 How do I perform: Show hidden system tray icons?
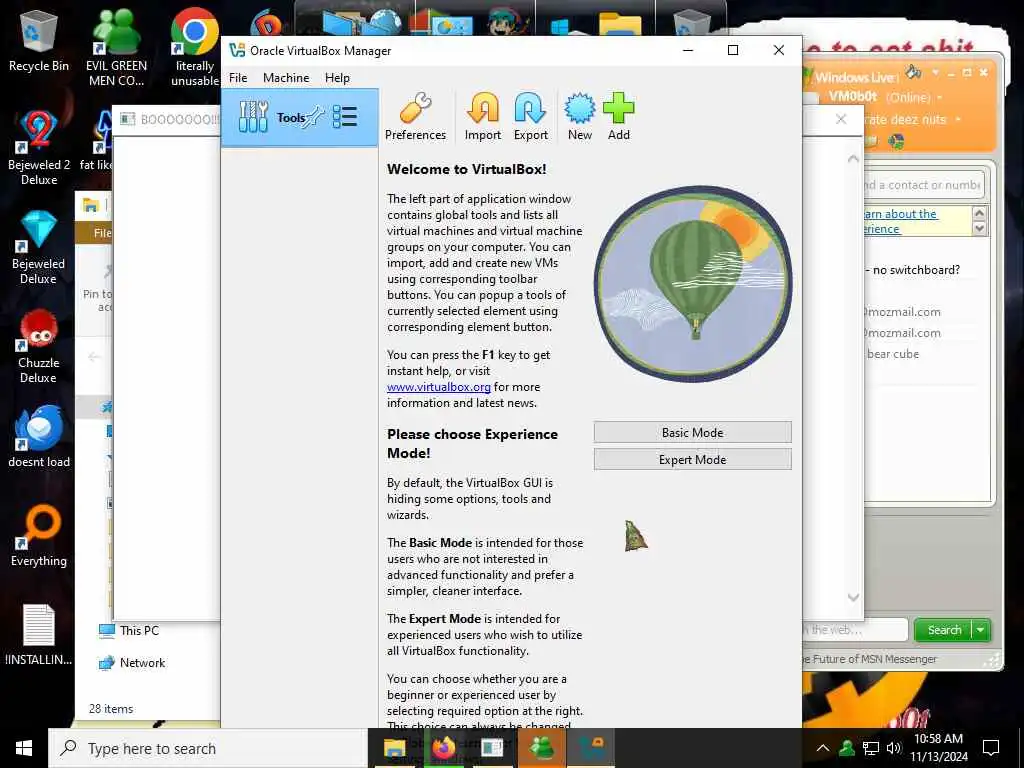(x=823, y=748)
